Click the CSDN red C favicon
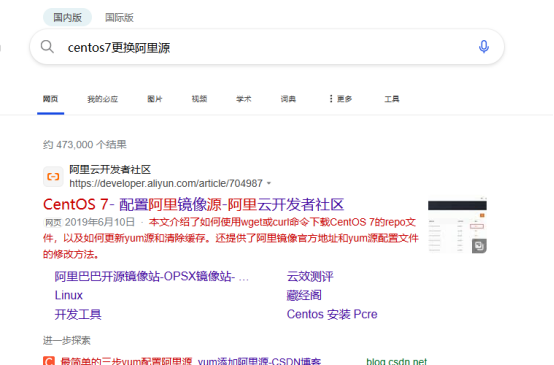Screen dimensions: 554x365 pyautogui.click(x=49, y=361)
